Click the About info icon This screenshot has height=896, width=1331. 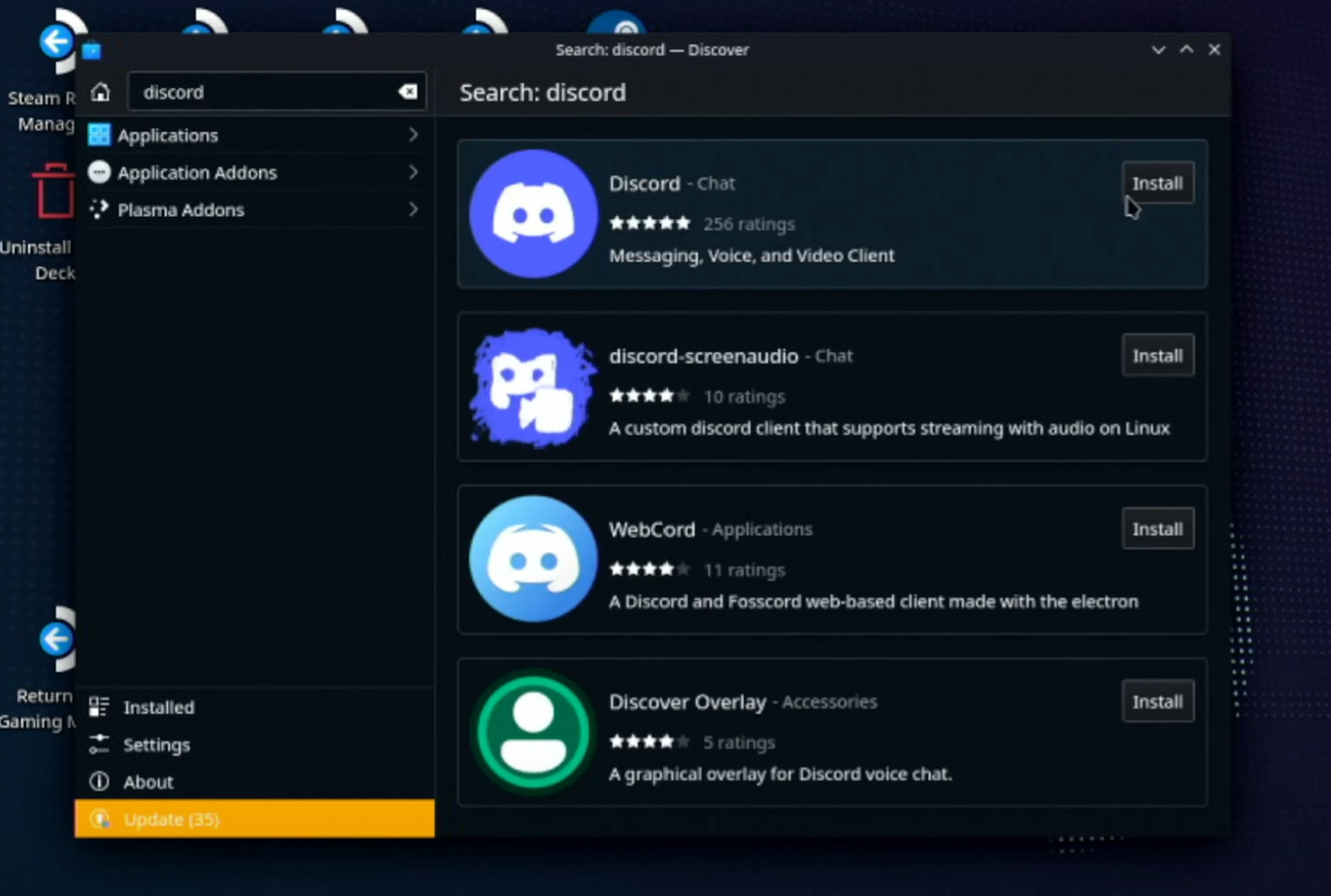(x=100, y=782)
